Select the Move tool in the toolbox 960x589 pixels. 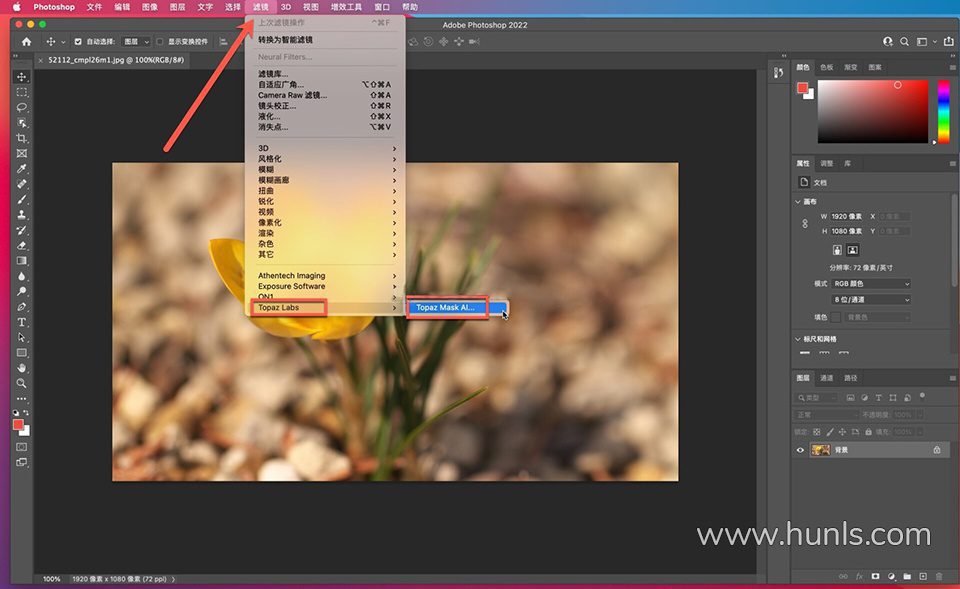(21, 77)
